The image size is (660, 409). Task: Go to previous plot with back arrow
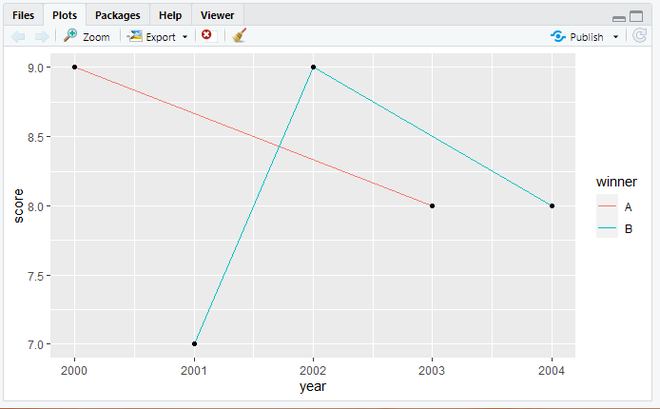coord(18,37)
